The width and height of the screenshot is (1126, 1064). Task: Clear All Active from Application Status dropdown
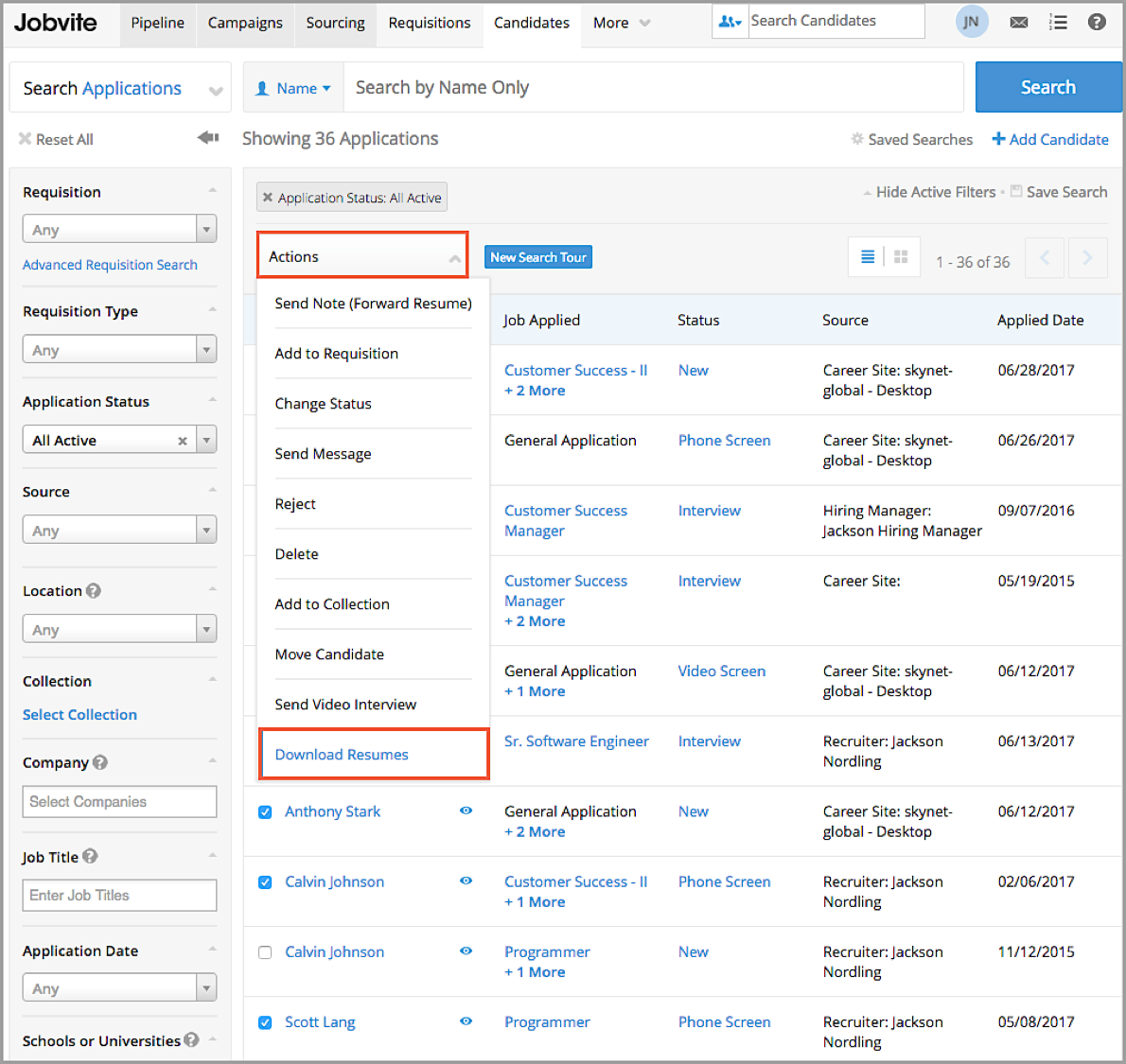coord(183,441)
